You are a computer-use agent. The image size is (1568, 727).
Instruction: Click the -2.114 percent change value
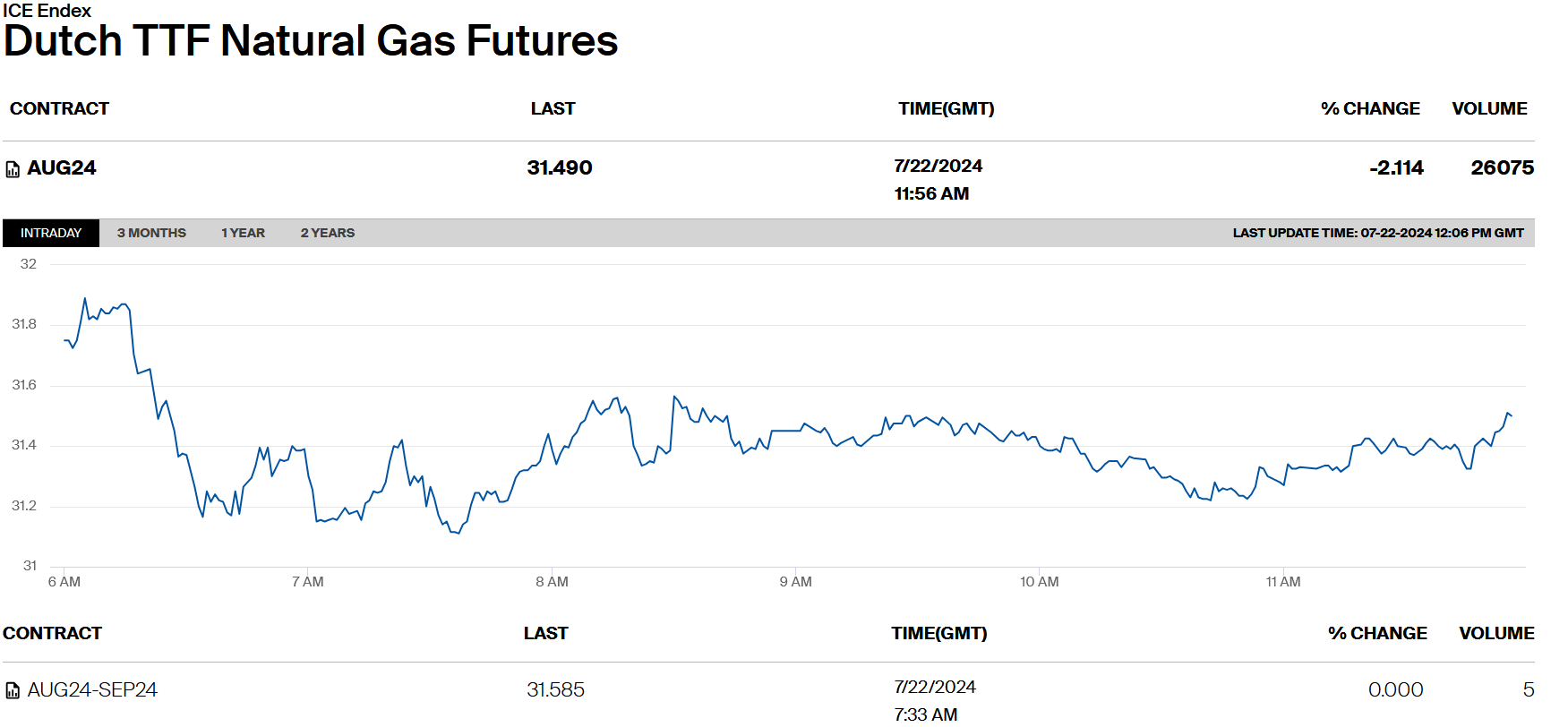point(1396,167)
